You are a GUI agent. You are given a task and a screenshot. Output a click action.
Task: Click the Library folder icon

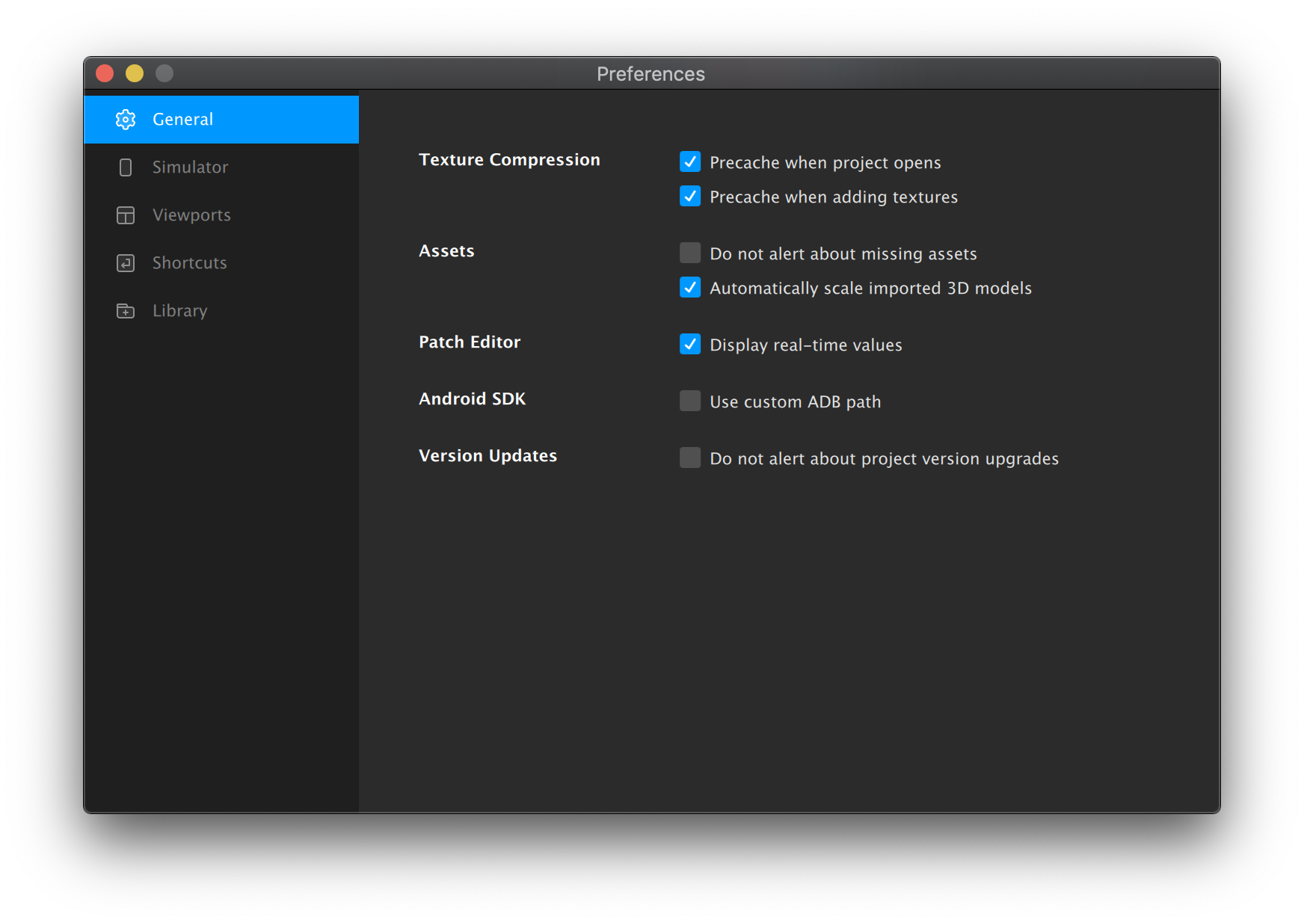126,311
